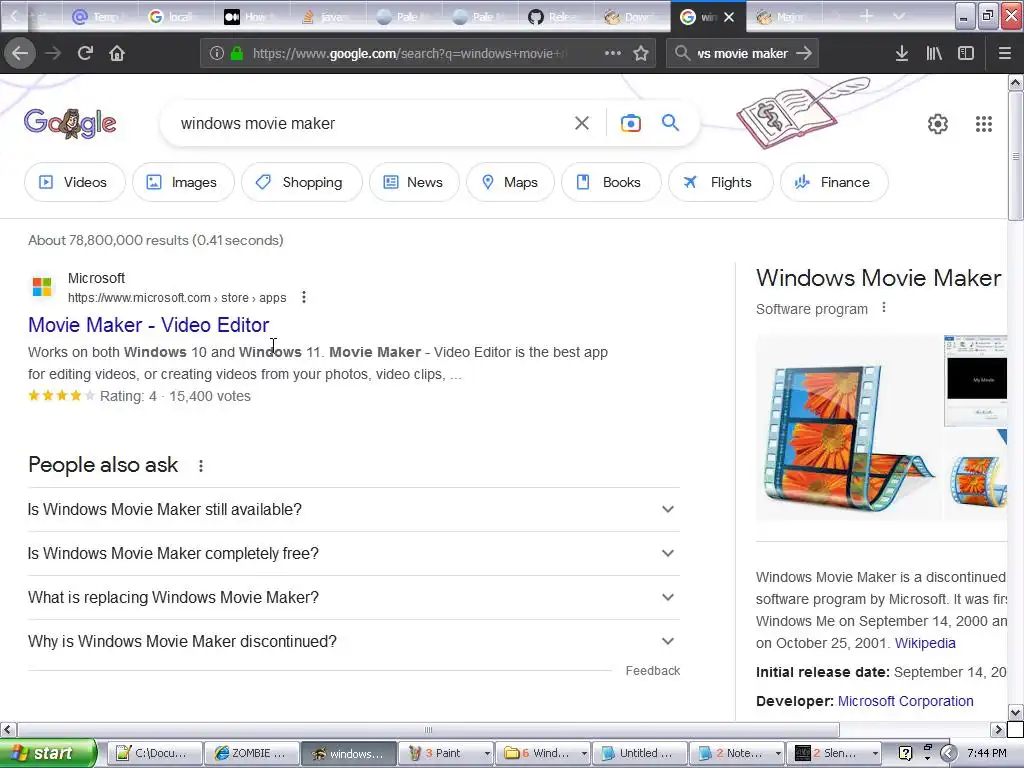Viewport: 1024px width, 768px height.
Task: Reload the current page
Action: click(85, 53)
